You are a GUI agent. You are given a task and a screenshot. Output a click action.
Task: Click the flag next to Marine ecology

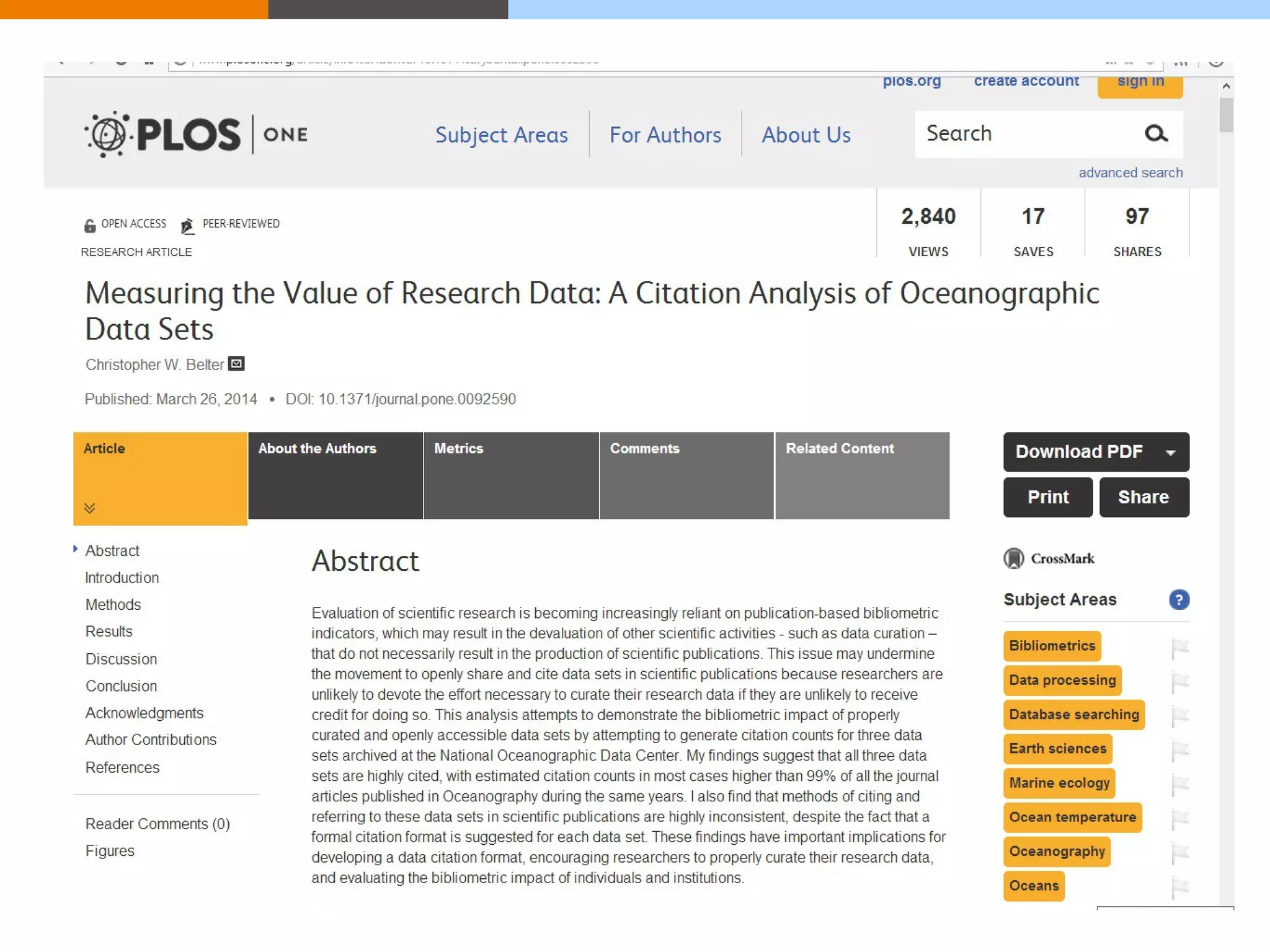pos(1179,785)
